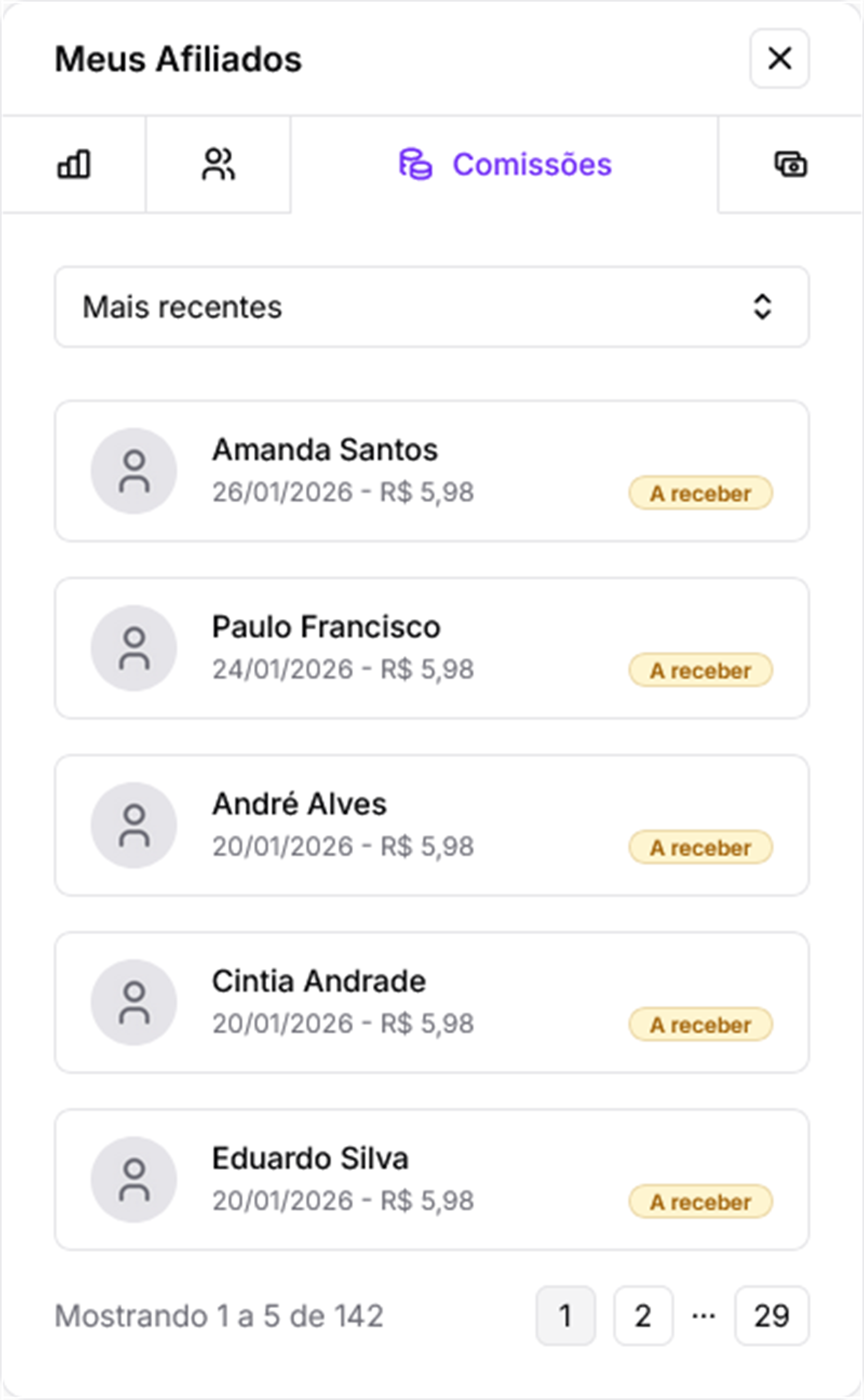The height and width of the screenshot is (1400, 864).
Task: Jump to last page 29
Action: tap(771, 1316)
